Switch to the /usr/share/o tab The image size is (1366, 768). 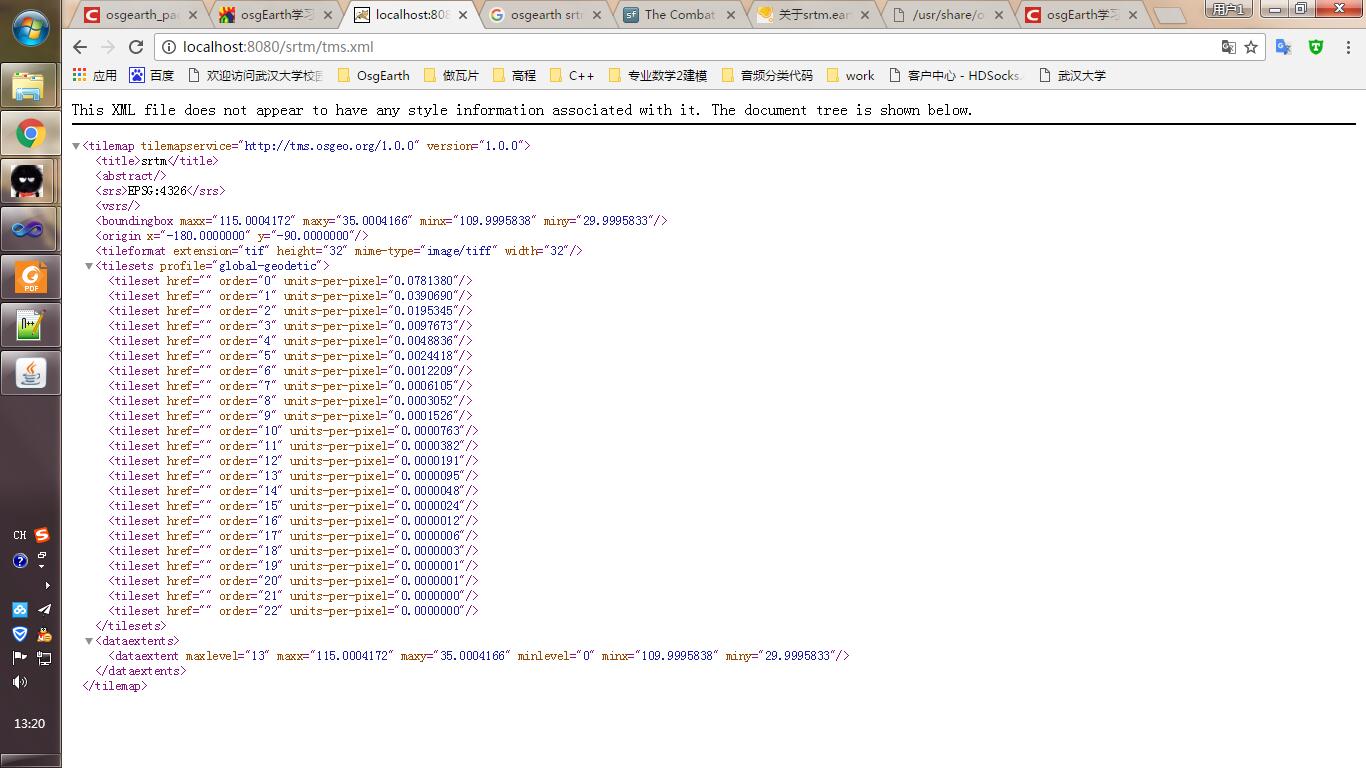point(948,15)
